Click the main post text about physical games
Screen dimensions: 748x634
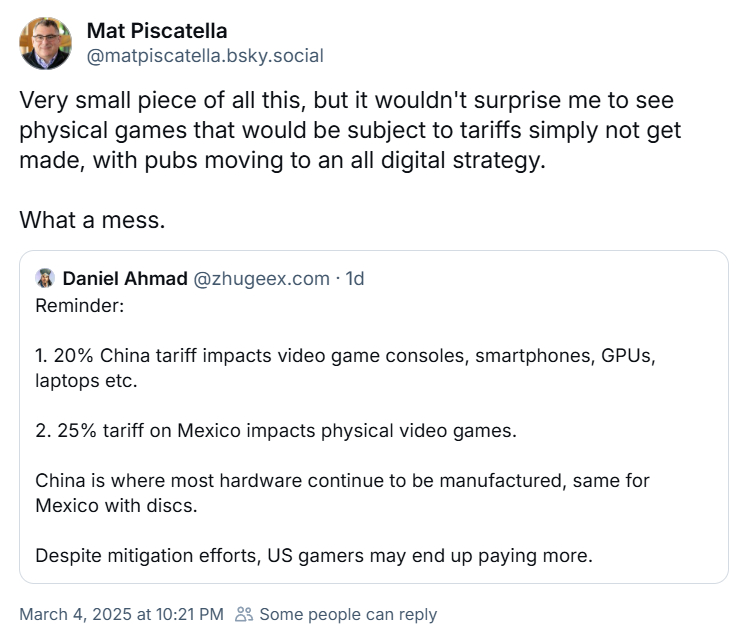pos(350,131)
